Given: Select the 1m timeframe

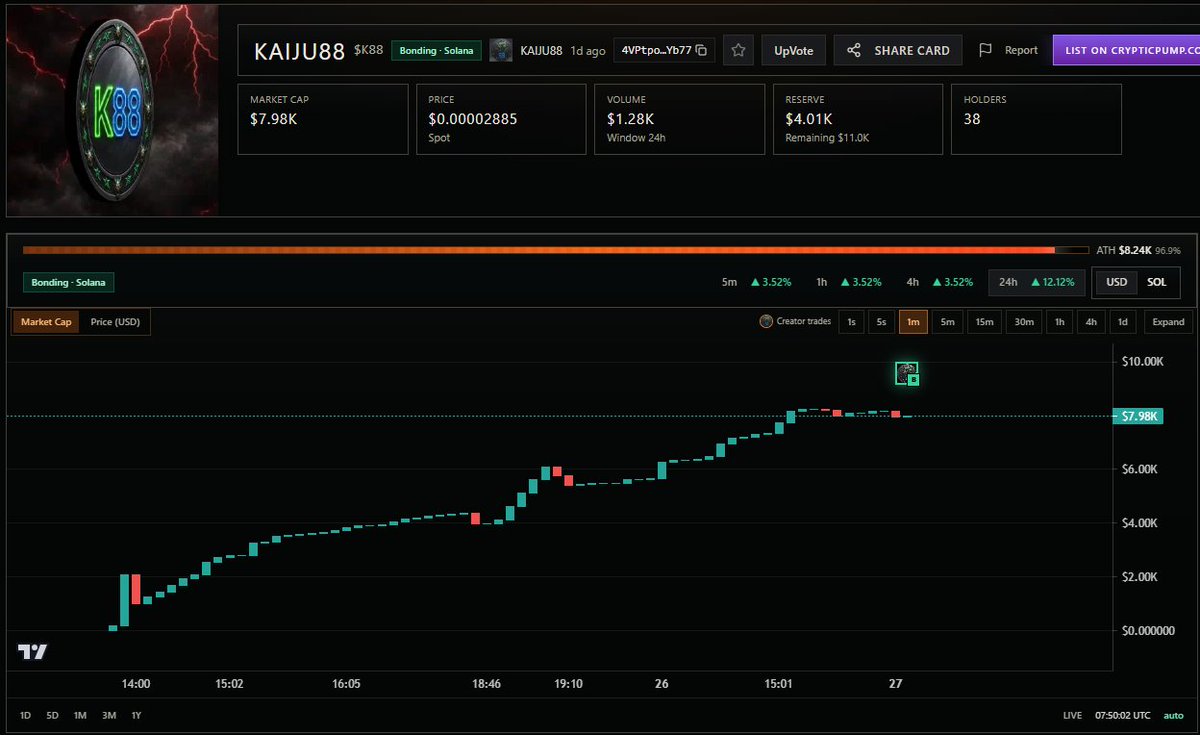Looking at the screenshot, I should point(913,322).
